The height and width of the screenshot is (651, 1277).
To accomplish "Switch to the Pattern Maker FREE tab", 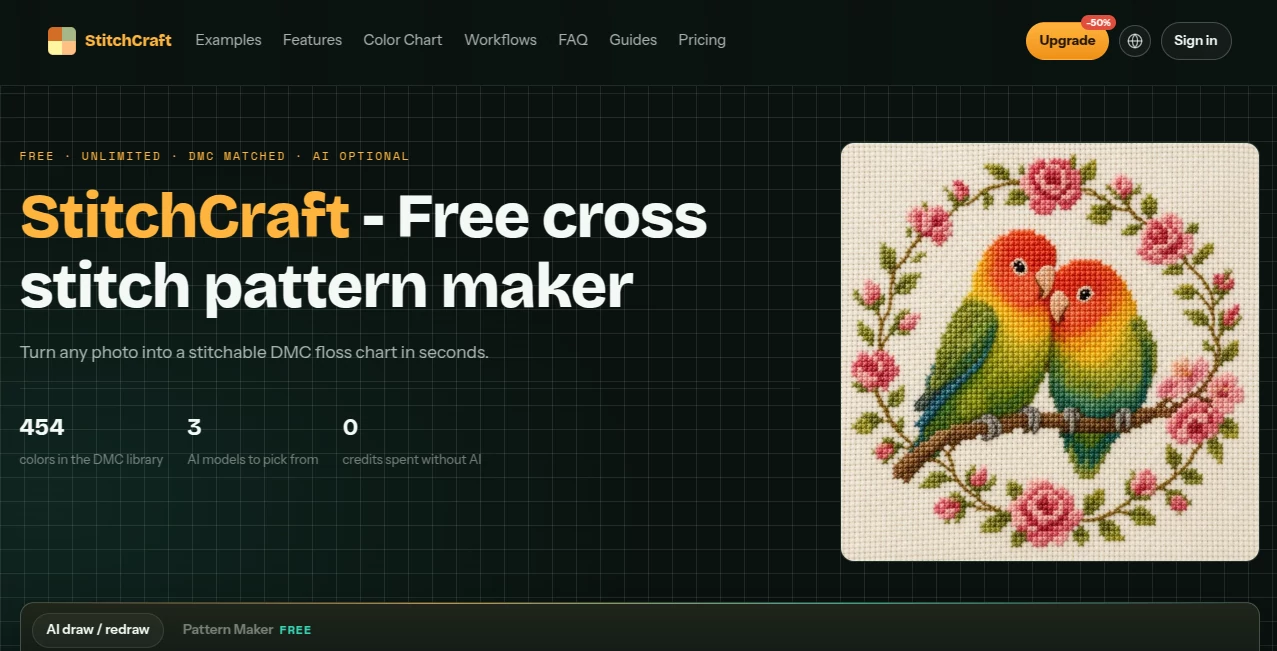I will (x=247, y=630).
